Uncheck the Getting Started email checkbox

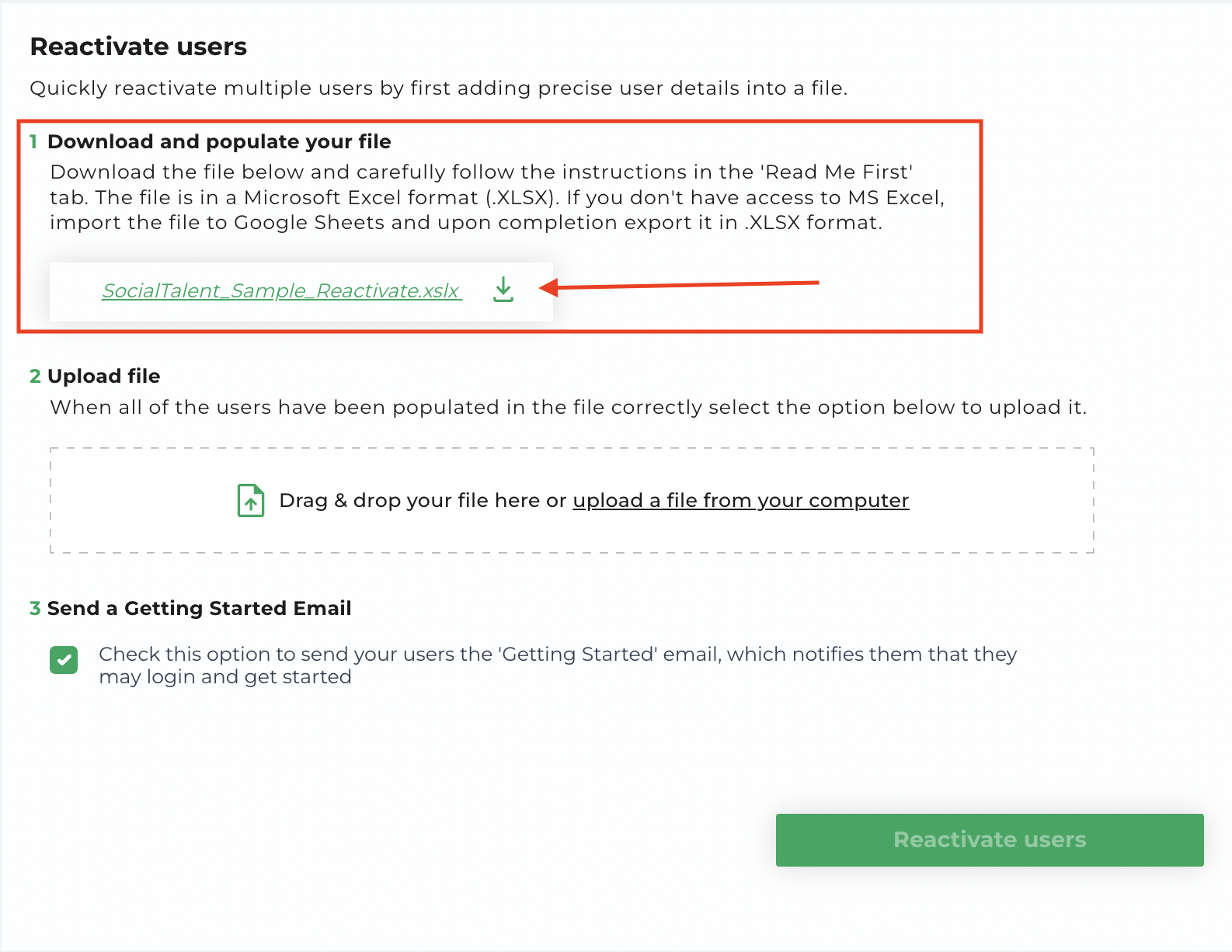[x=64, y=661]
